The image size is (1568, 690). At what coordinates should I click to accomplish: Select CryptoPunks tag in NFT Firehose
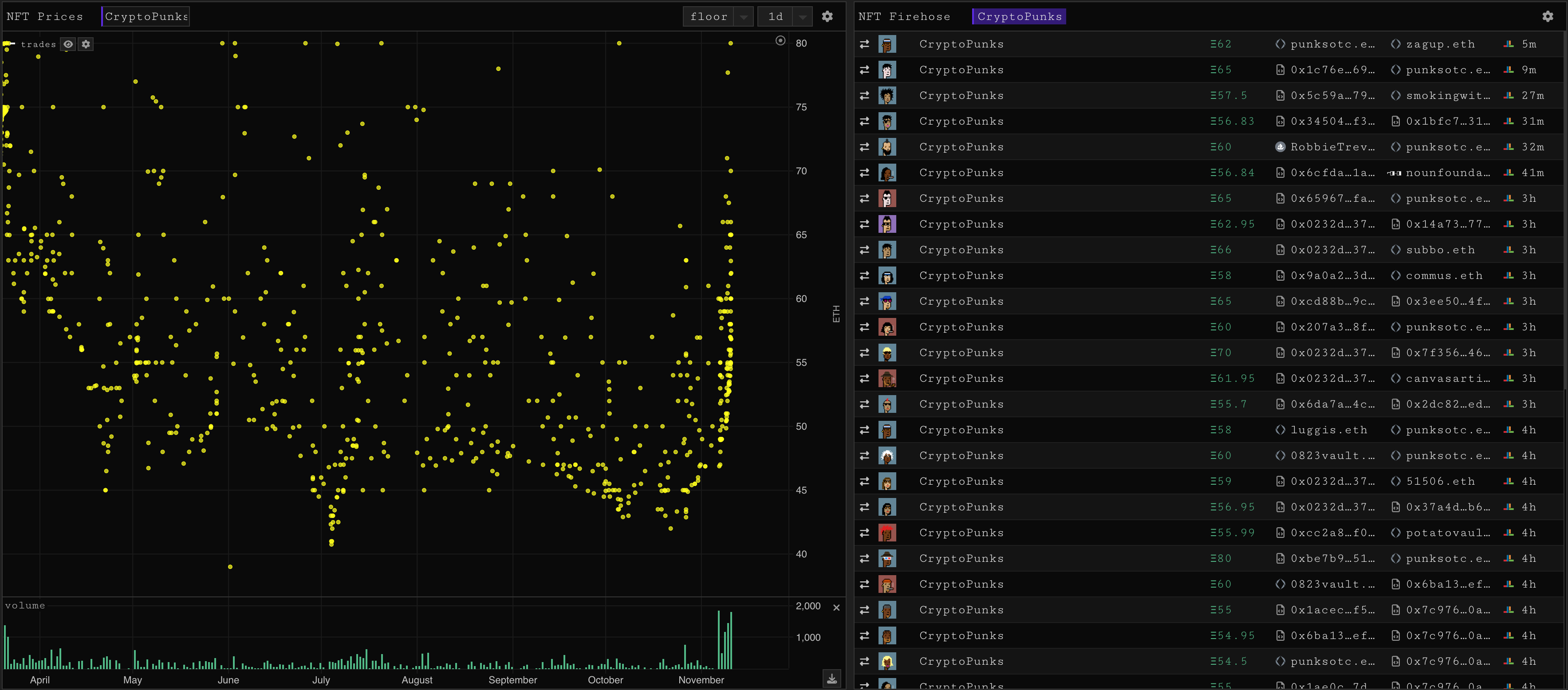click(1019, 16)
